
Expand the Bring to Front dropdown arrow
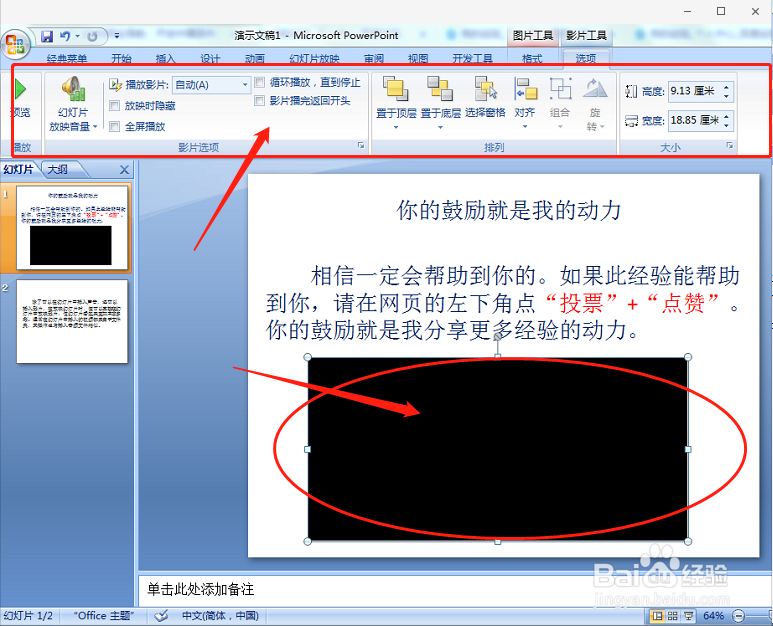tap(396, 127)
